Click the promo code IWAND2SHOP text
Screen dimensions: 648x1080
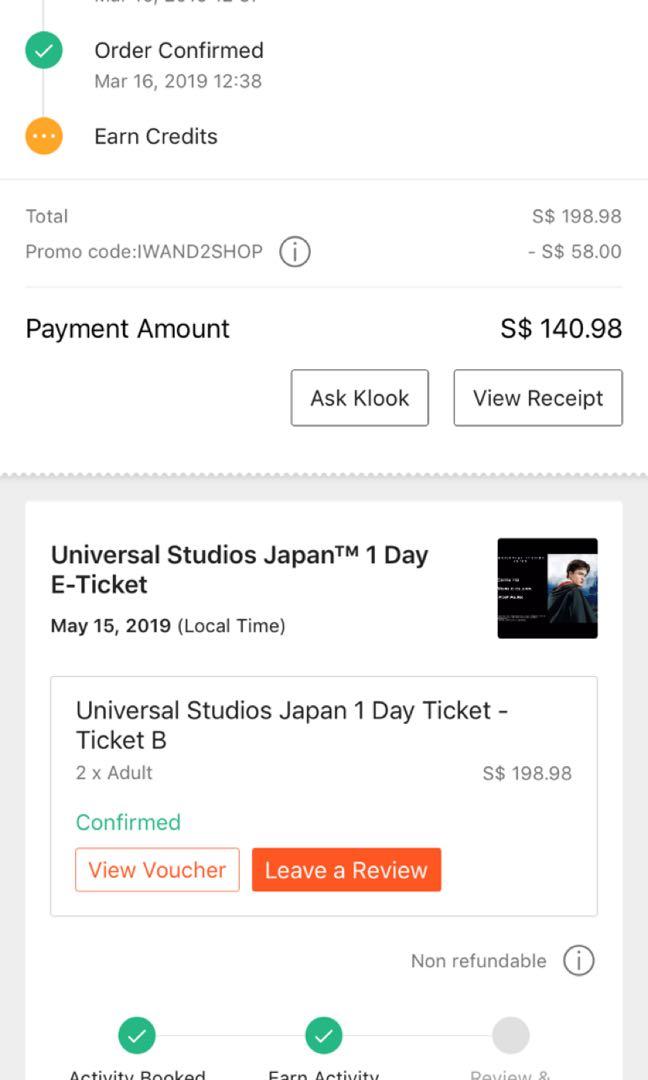point(144,252)
